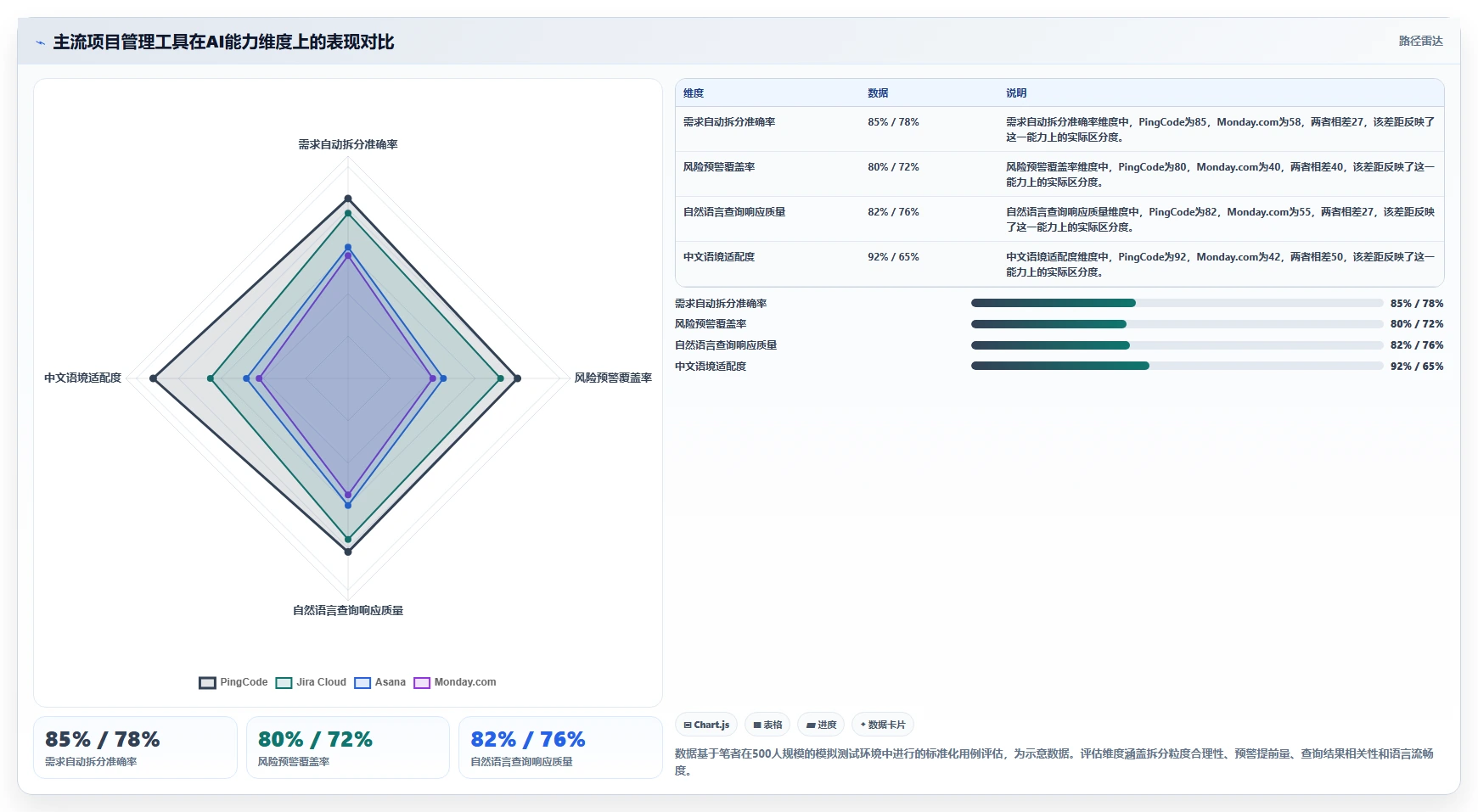
Task: Toggle the Jira Cloud series in the legend
Action: [x=311, y=682]
